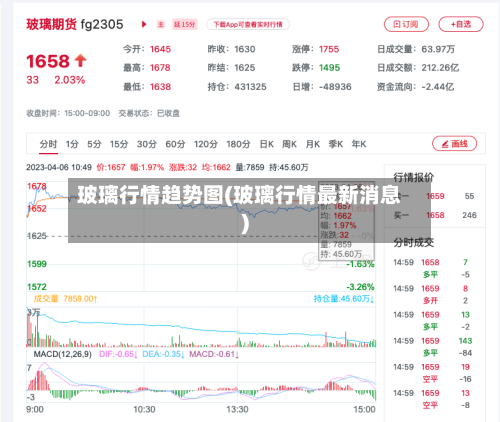500x422 pixels.
Task: Click the 玻璃期货 title text
Action: pos(51,24)
